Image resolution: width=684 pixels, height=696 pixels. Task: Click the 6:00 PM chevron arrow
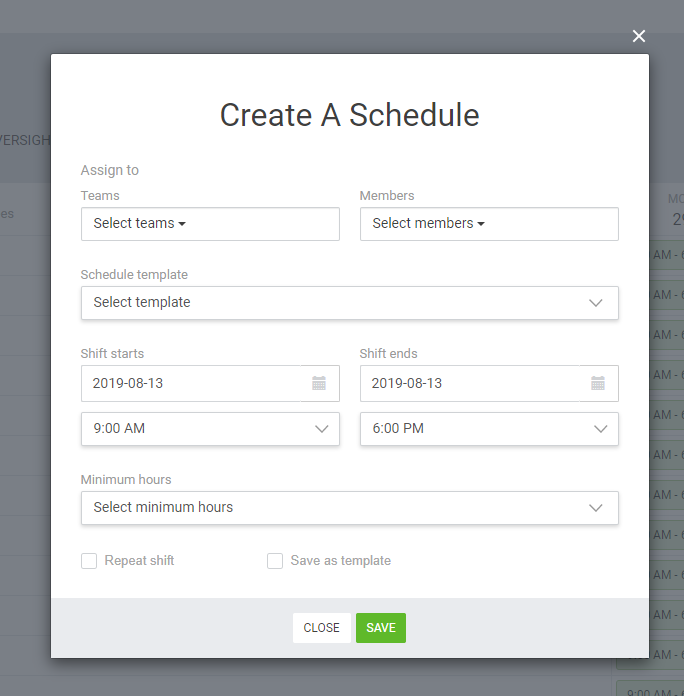(600, 429)
